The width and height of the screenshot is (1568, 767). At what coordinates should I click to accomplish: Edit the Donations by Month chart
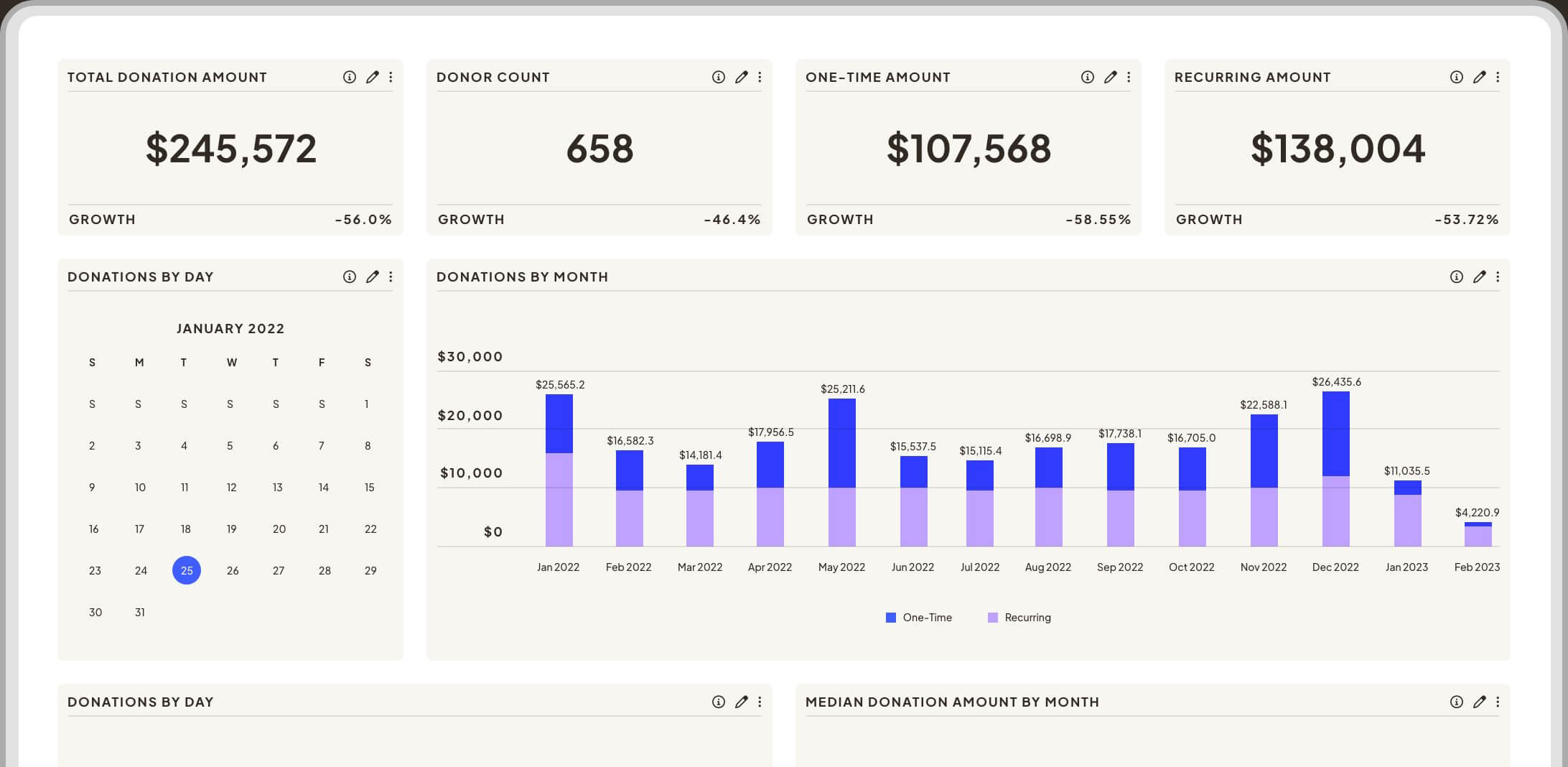1479,276
